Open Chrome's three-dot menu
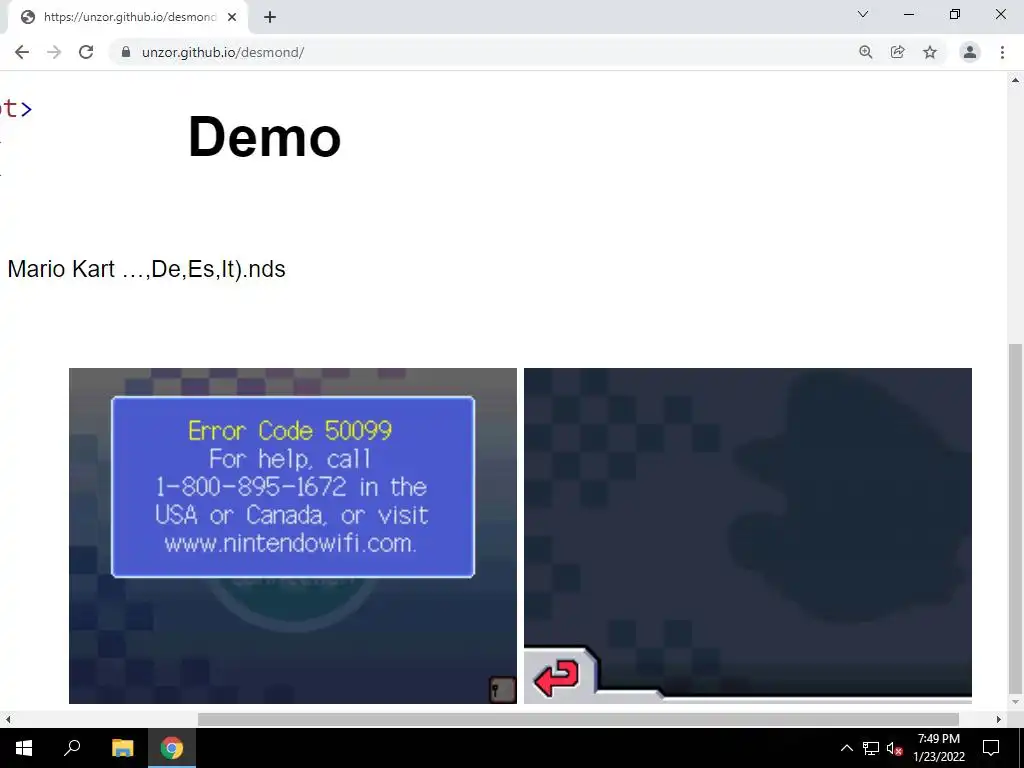Viewport: 1024px width, 768px height. pos(1002,52)
